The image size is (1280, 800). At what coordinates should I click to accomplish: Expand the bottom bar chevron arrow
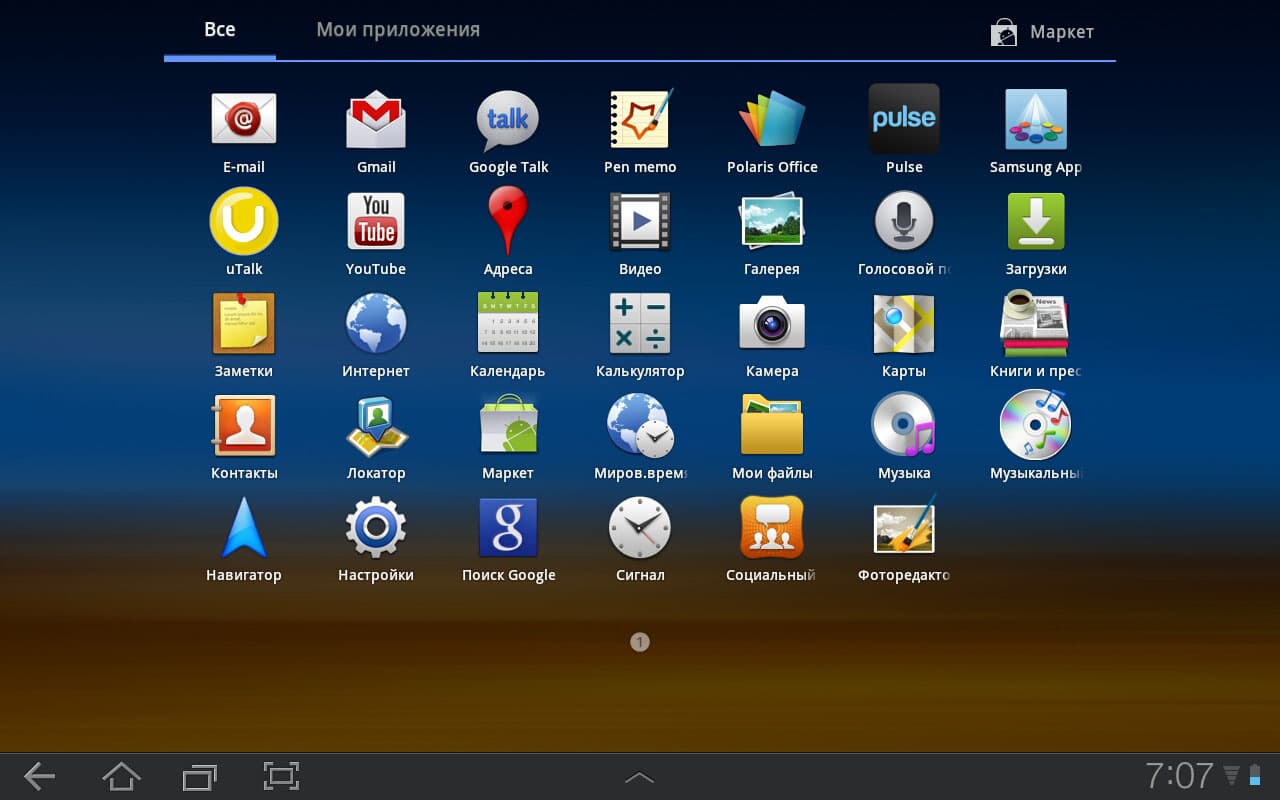coord(639,777)
